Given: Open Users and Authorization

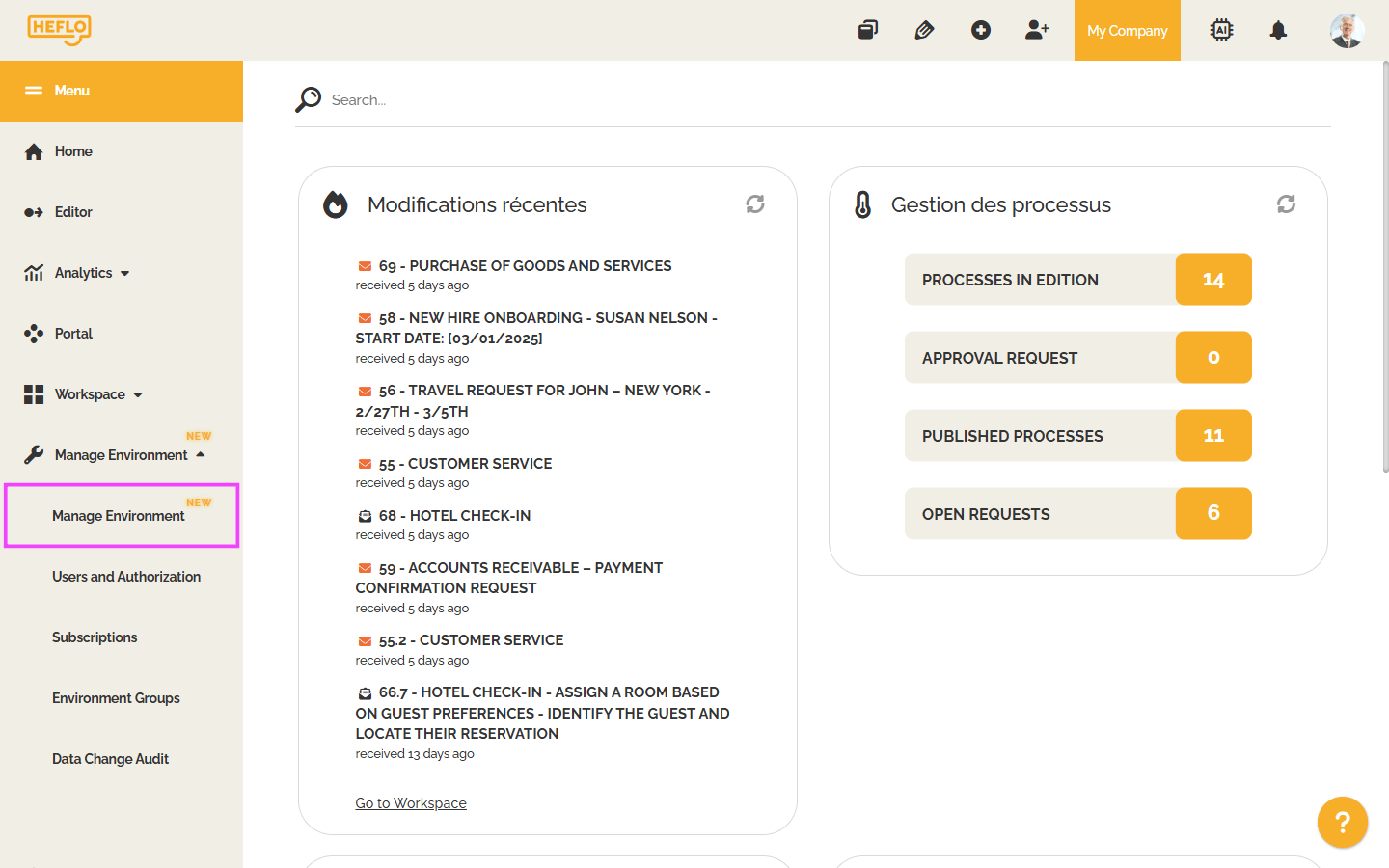Looking at the screenshot, I should coord(126,577).
